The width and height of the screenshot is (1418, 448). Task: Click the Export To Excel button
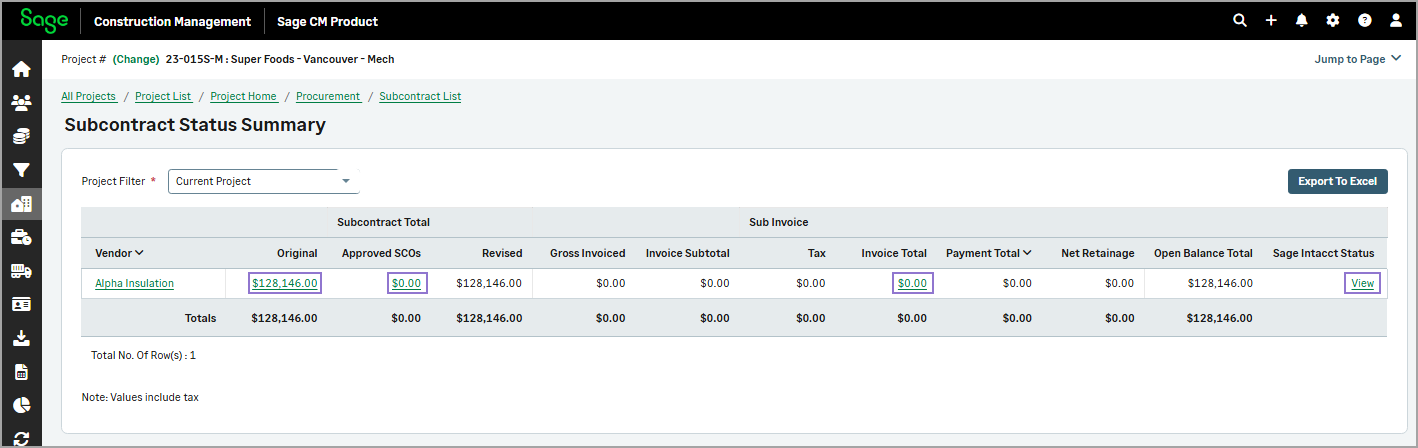(x=1337, y=181)
